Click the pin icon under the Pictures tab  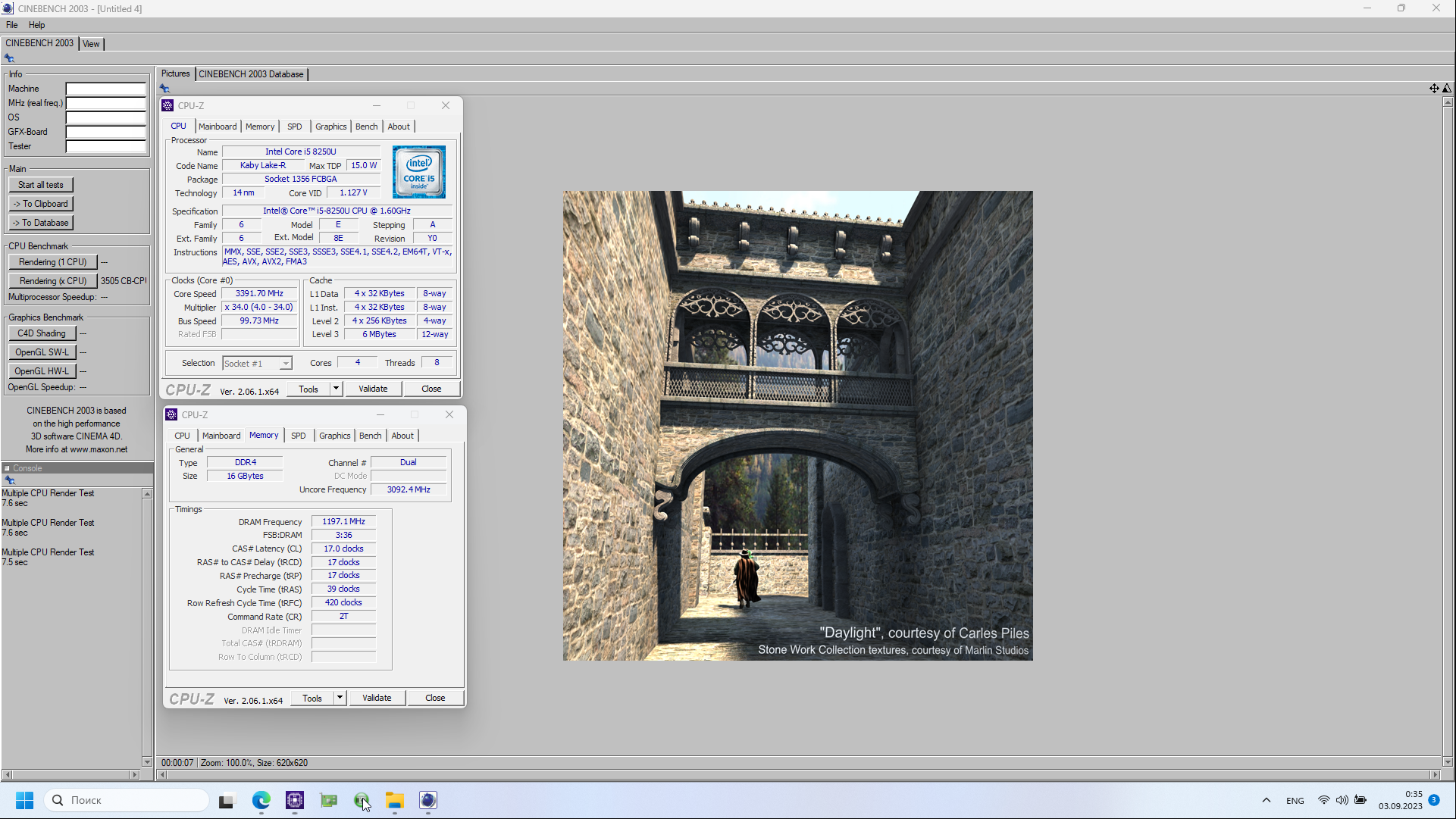tap(164, 89)
